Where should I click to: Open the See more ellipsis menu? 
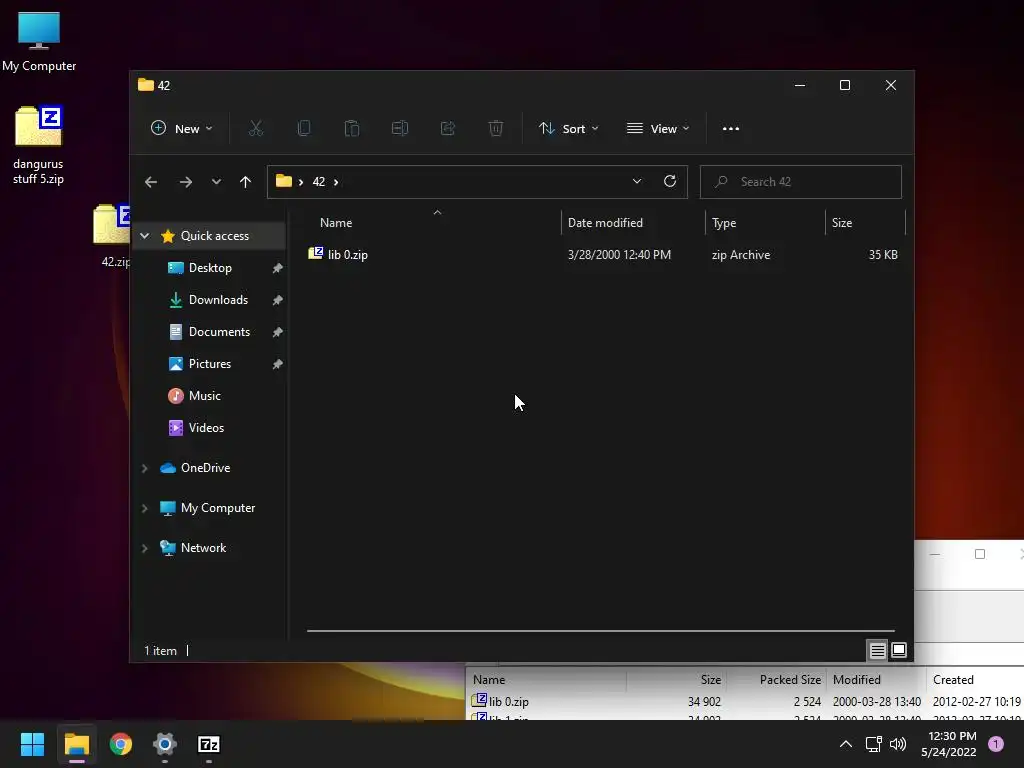731,129
